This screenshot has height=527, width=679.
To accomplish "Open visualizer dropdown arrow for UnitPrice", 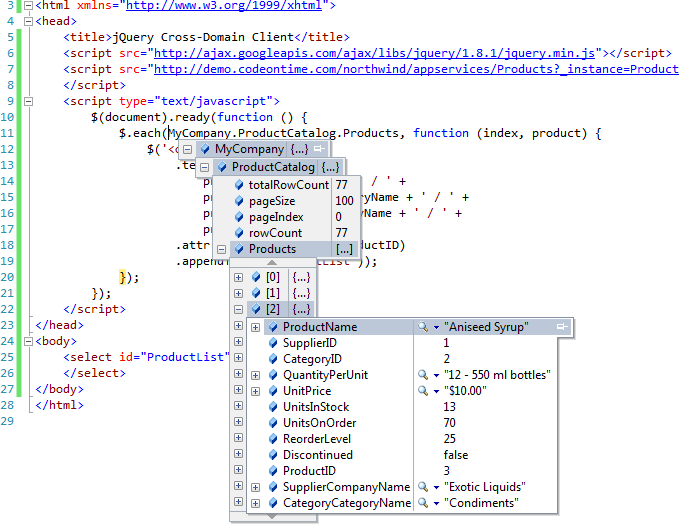I will click(436, 391).
